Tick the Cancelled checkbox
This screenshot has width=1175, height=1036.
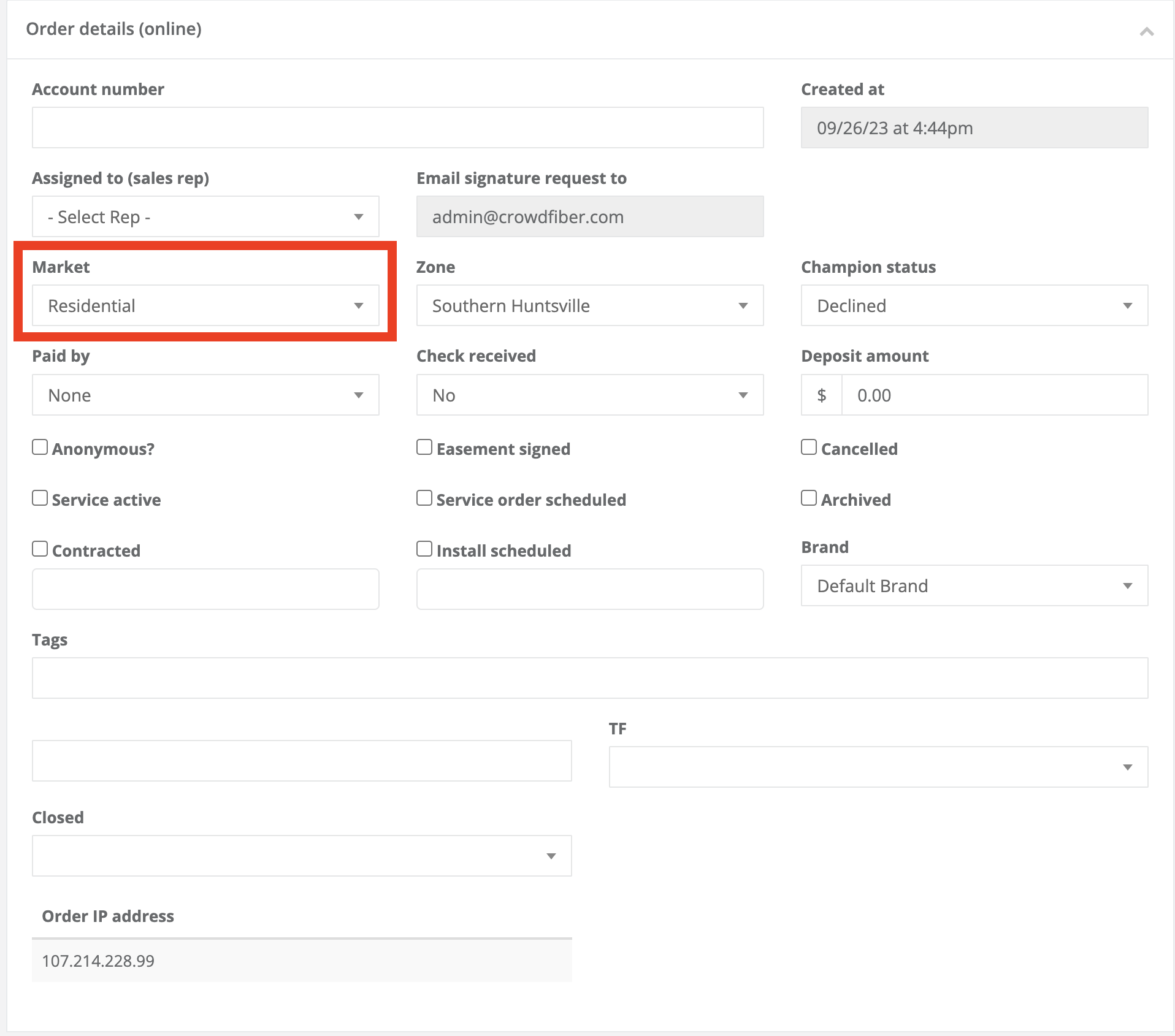click(x=809, y=448)
